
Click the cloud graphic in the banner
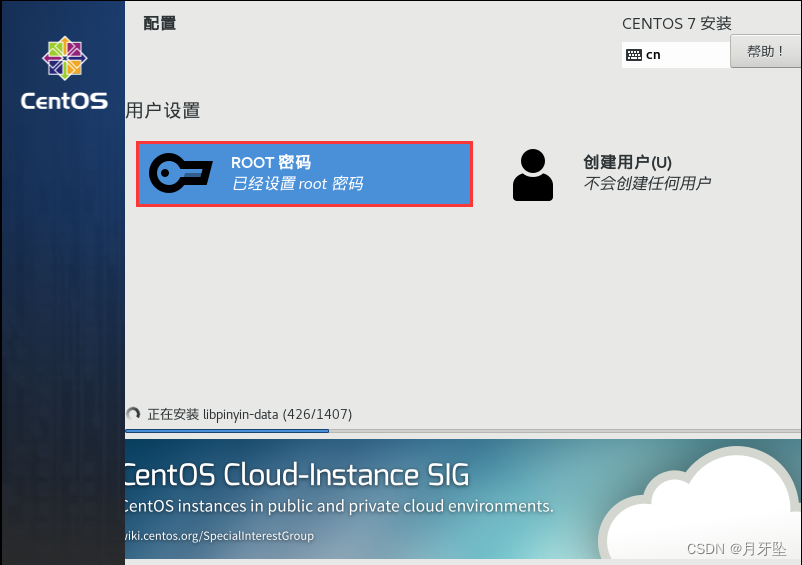701,504
